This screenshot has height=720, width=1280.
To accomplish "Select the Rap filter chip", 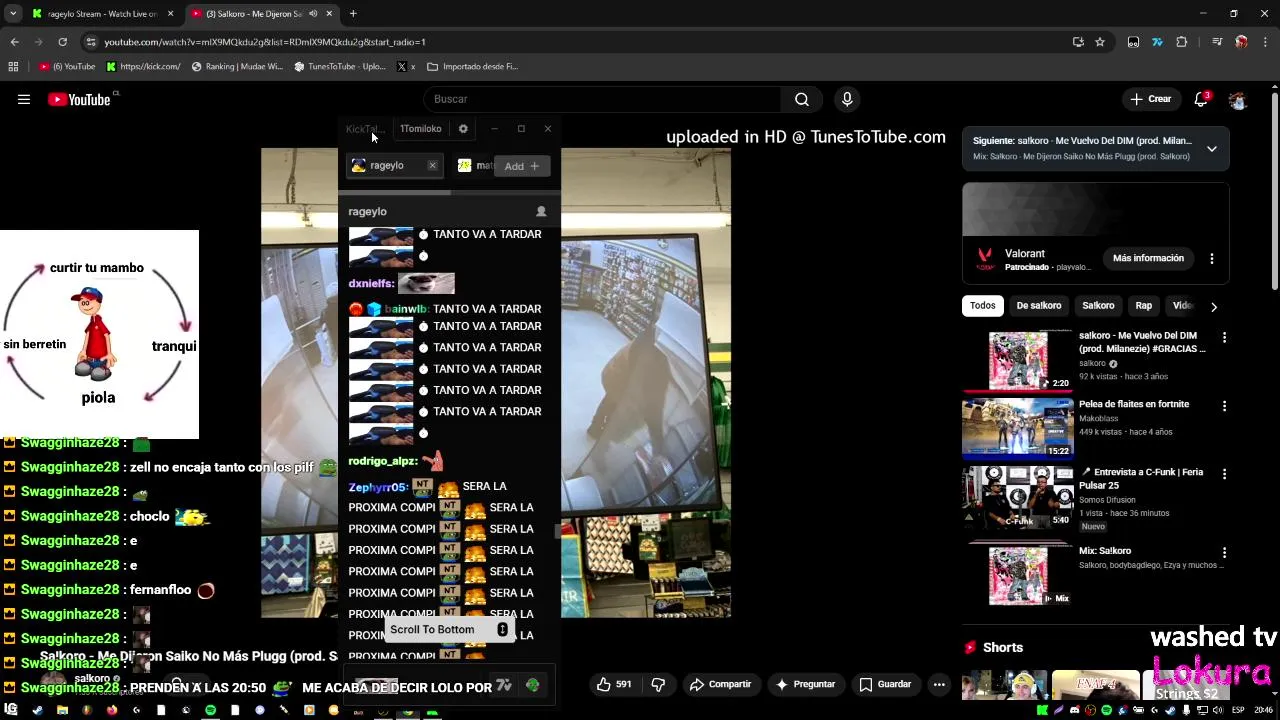I will coord(1144,306).
